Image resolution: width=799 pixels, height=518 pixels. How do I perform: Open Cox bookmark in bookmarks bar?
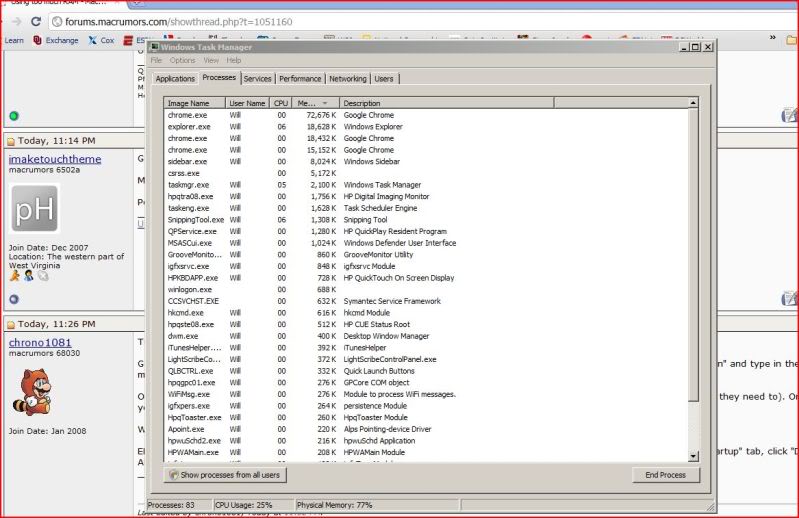pyautogui.click(x=101, y=40)
